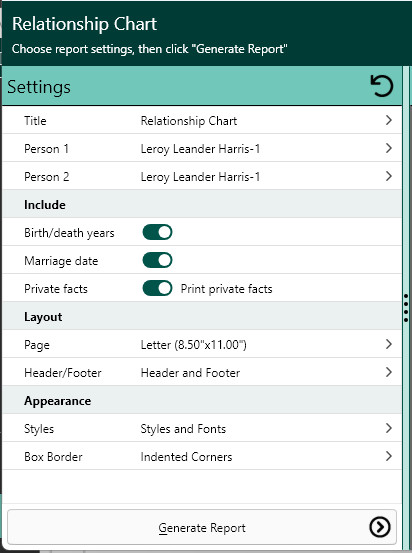
Task: Click the Page label
Action: (x=37, y=345)
